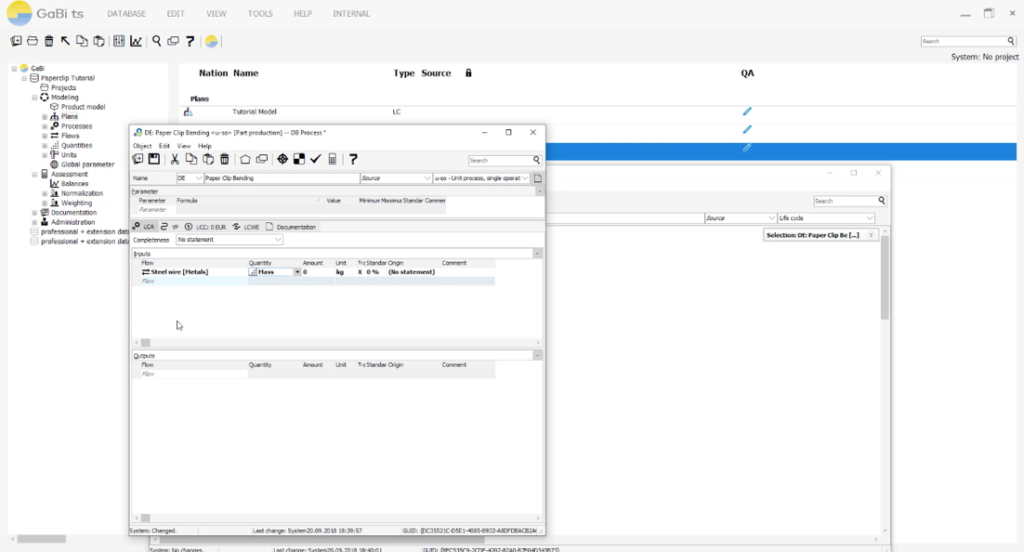Collapse the Paperclip Tutorial database node
This screenshot has width=1024, height=552.
[x=25, y=78]
